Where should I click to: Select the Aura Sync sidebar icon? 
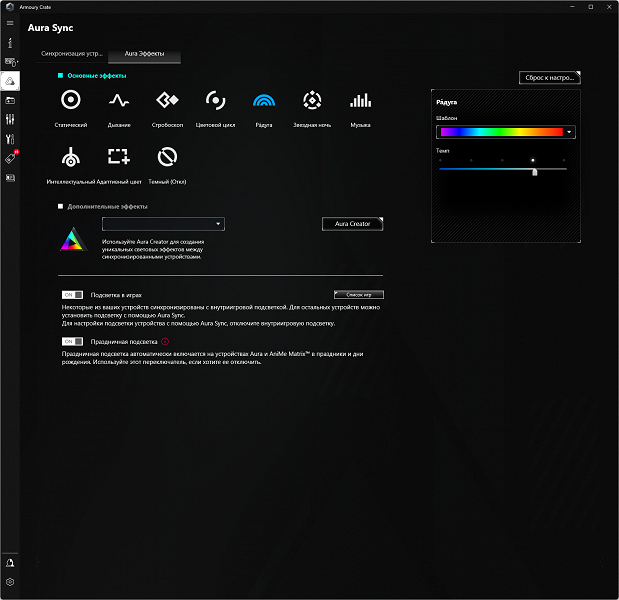click(10, 81)
